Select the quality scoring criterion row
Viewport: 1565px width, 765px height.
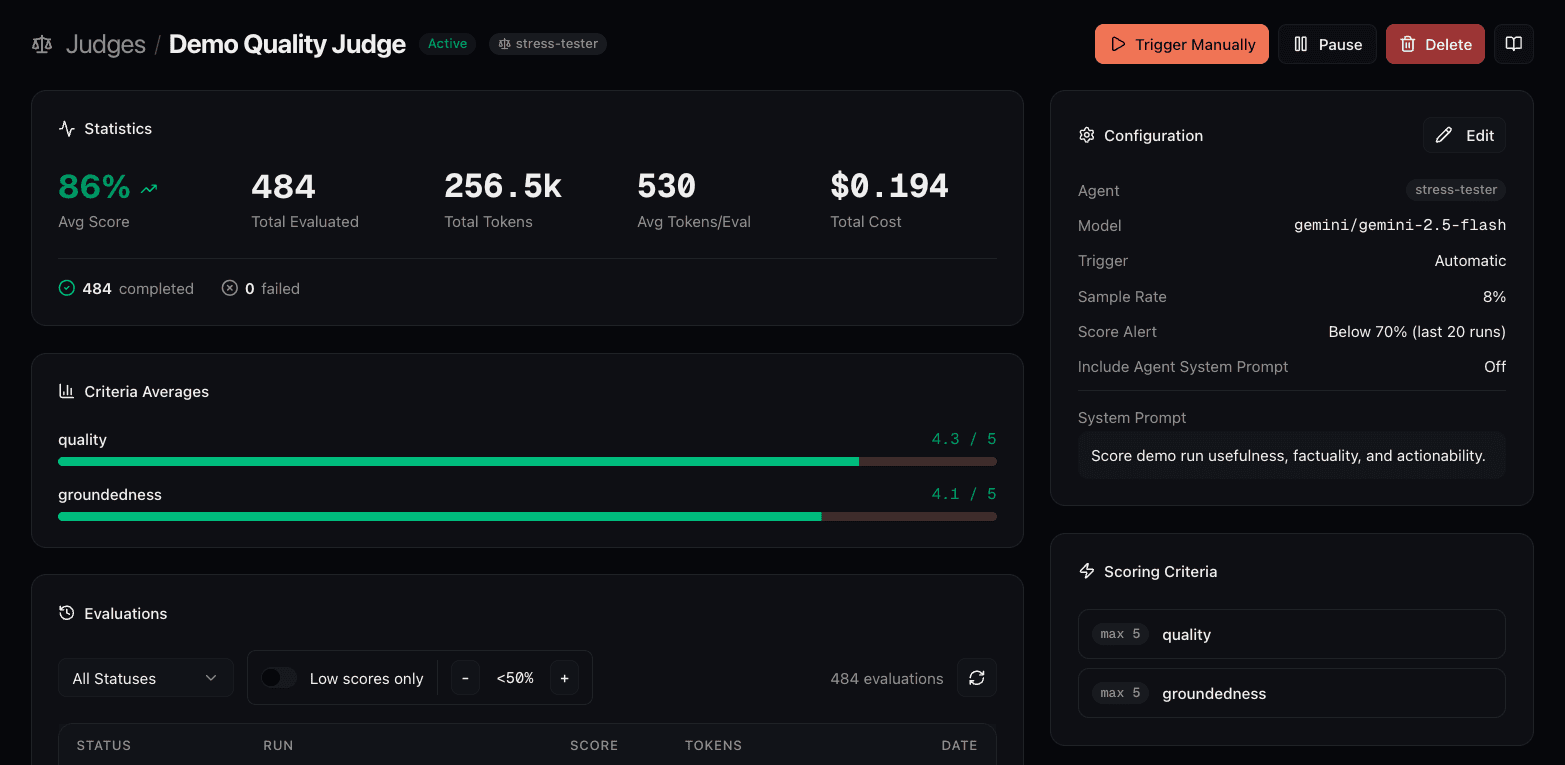point(1292,634)
